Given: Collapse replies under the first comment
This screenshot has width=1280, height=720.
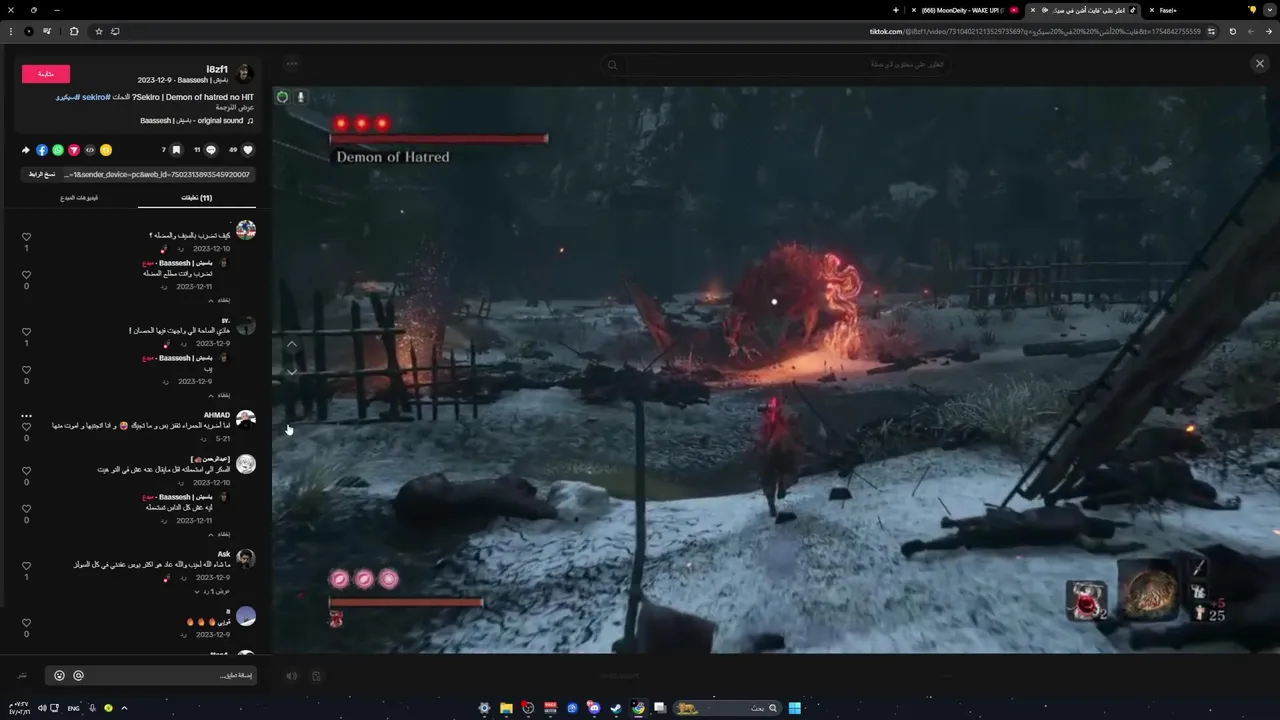Looking at the screenshot, I should [221, 300].
